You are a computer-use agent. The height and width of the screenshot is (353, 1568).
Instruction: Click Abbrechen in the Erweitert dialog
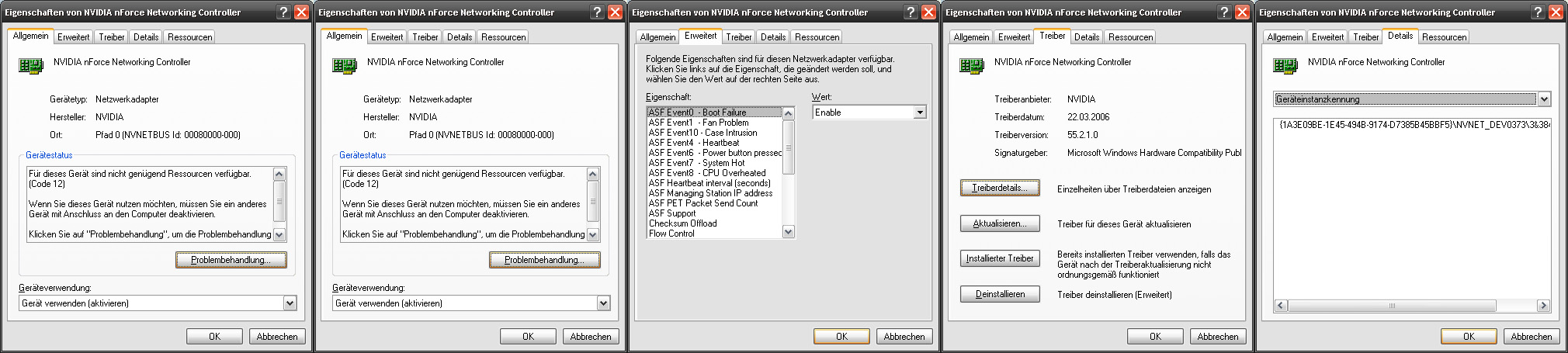[904, 337]
